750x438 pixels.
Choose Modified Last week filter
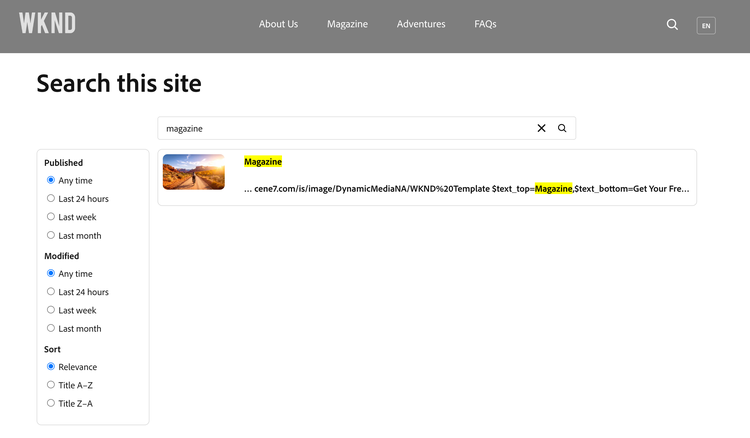coord(51,310)
